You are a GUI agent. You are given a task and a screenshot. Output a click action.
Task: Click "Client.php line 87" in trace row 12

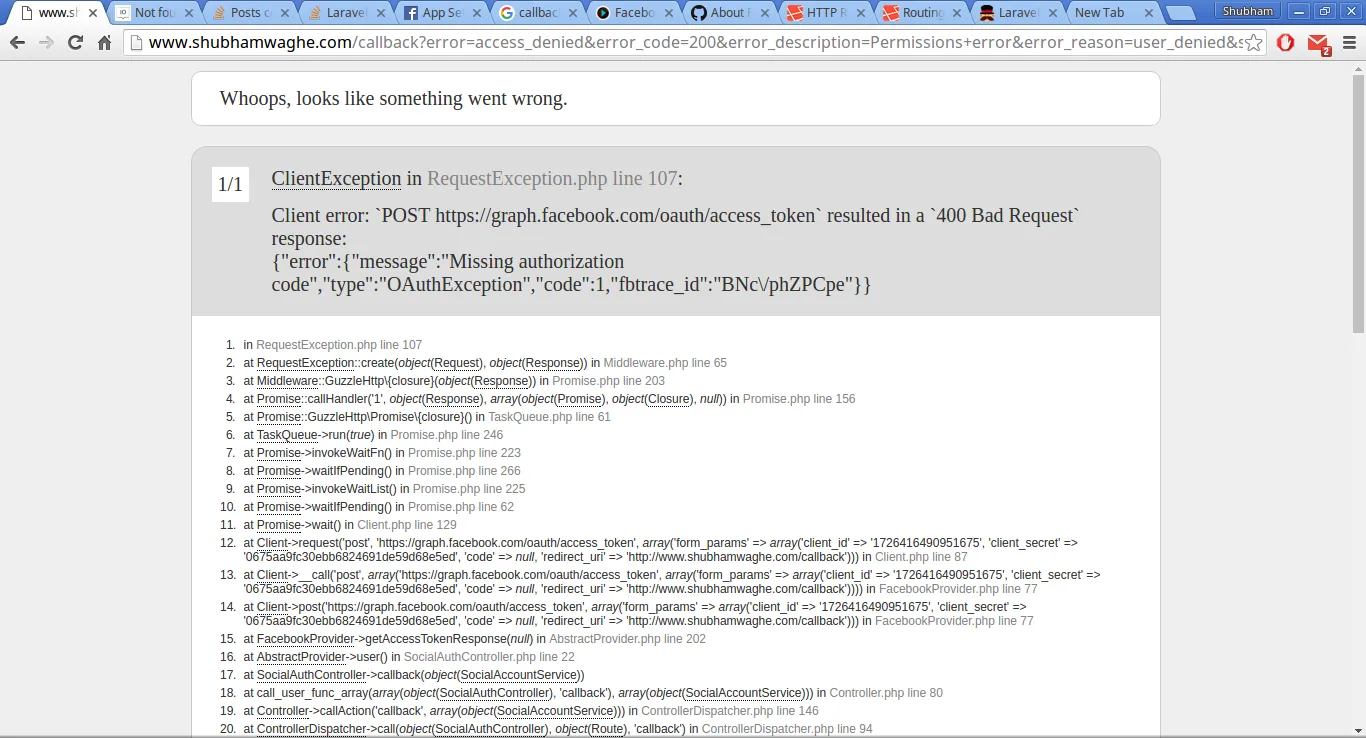[921, 557]
